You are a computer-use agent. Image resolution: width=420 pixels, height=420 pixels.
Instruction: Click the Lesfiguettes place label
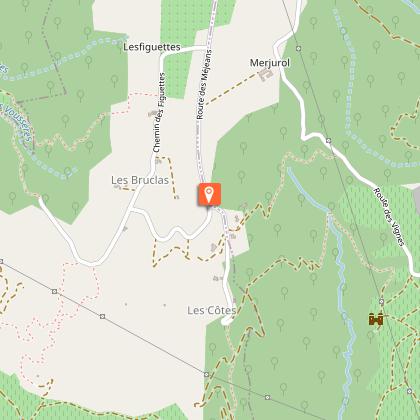pos(152,47)
